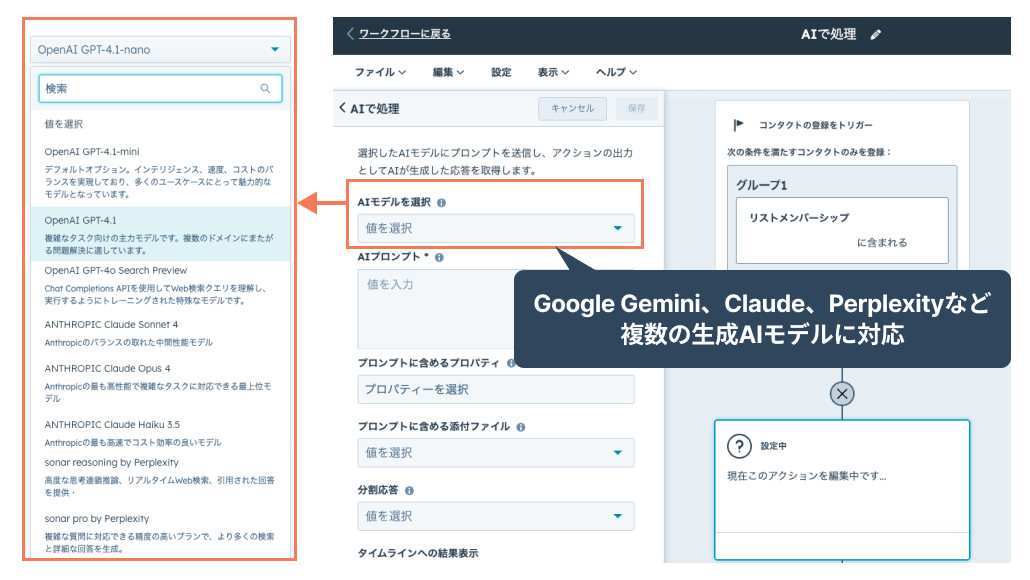The width and height of the screenshot is (1030, 580).
Task: Click info icon beside プロンプトに含める添付ファイル
Action: tap(521, 427)
